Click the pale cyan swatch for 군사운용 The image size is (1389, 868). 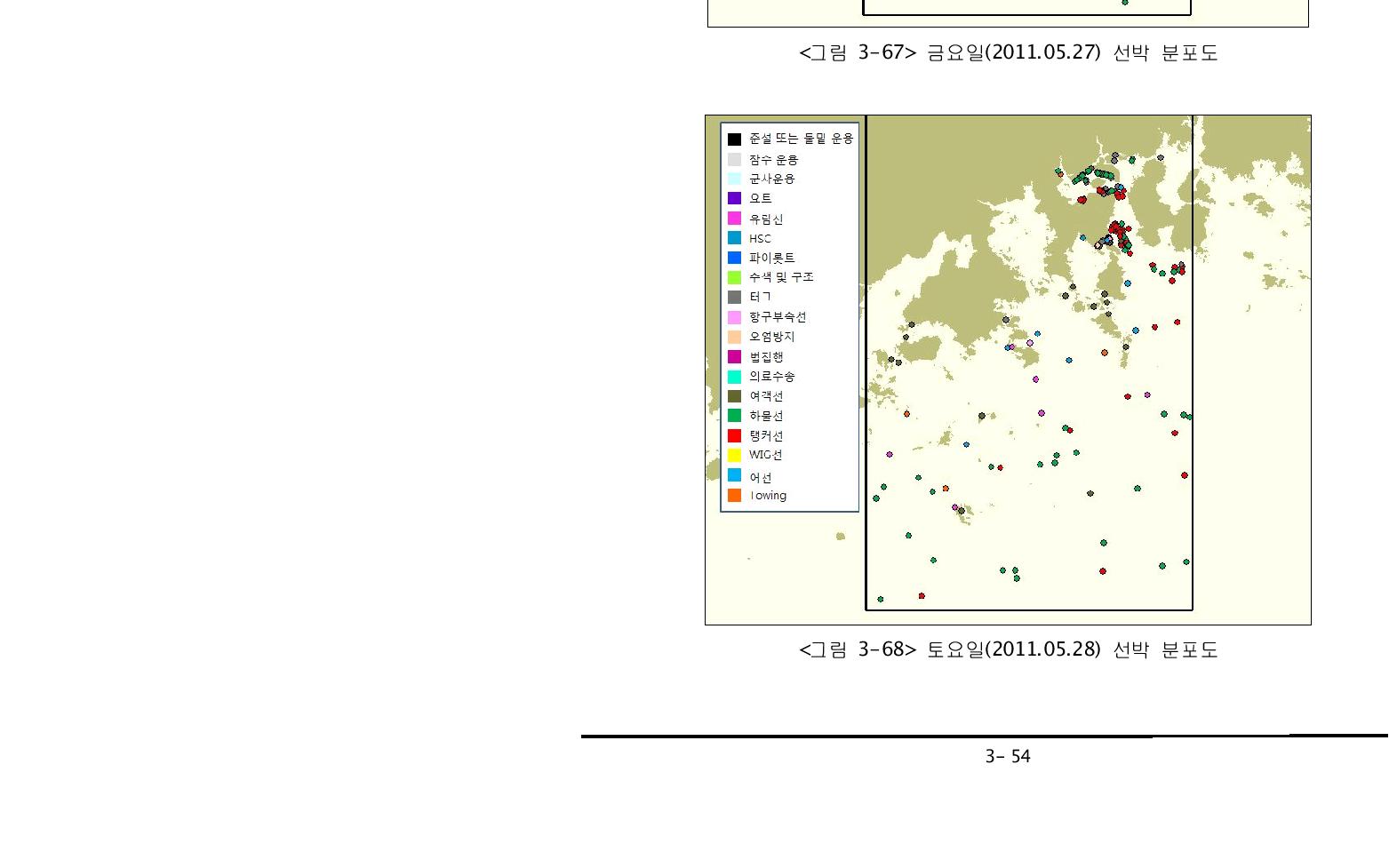pos(734,179)
